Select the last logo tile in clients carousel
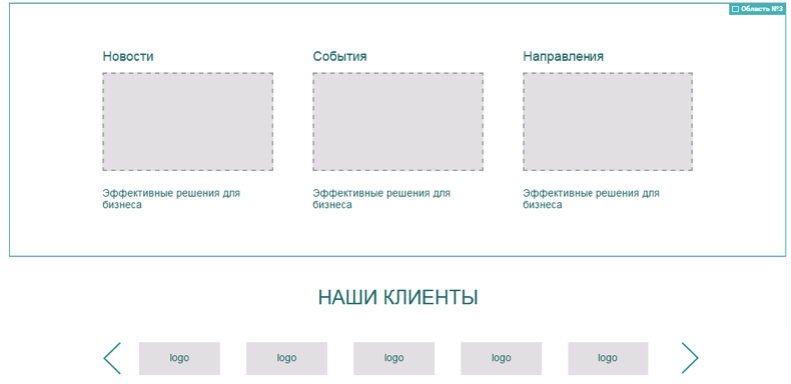The height and width of the screenshot is (384, 791). click(x=608, y=358)
